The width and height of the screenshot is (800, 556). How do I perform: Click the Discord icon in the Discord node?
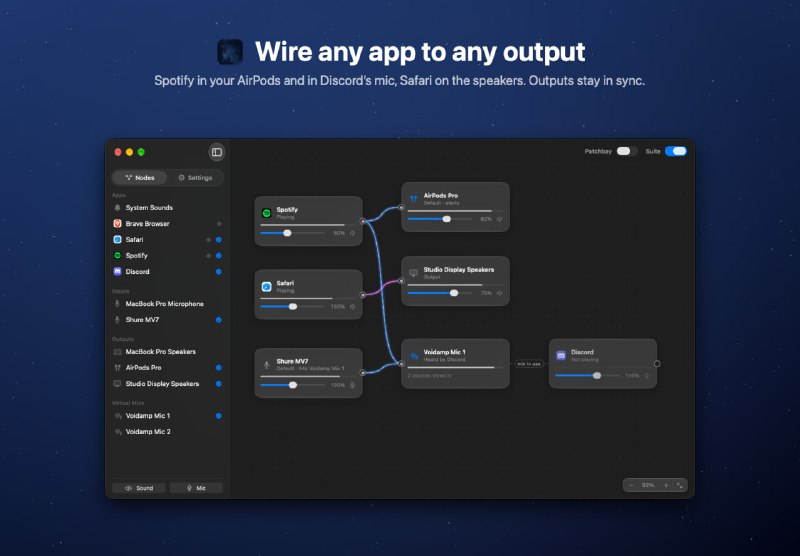point(561,356)
